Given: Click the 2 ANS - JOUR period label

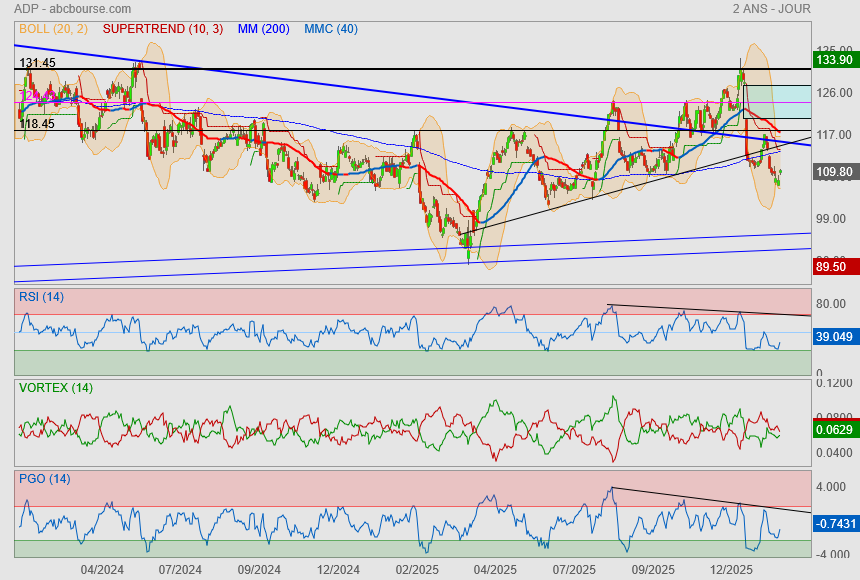Looking at the screenshot, I should point(771,9).
